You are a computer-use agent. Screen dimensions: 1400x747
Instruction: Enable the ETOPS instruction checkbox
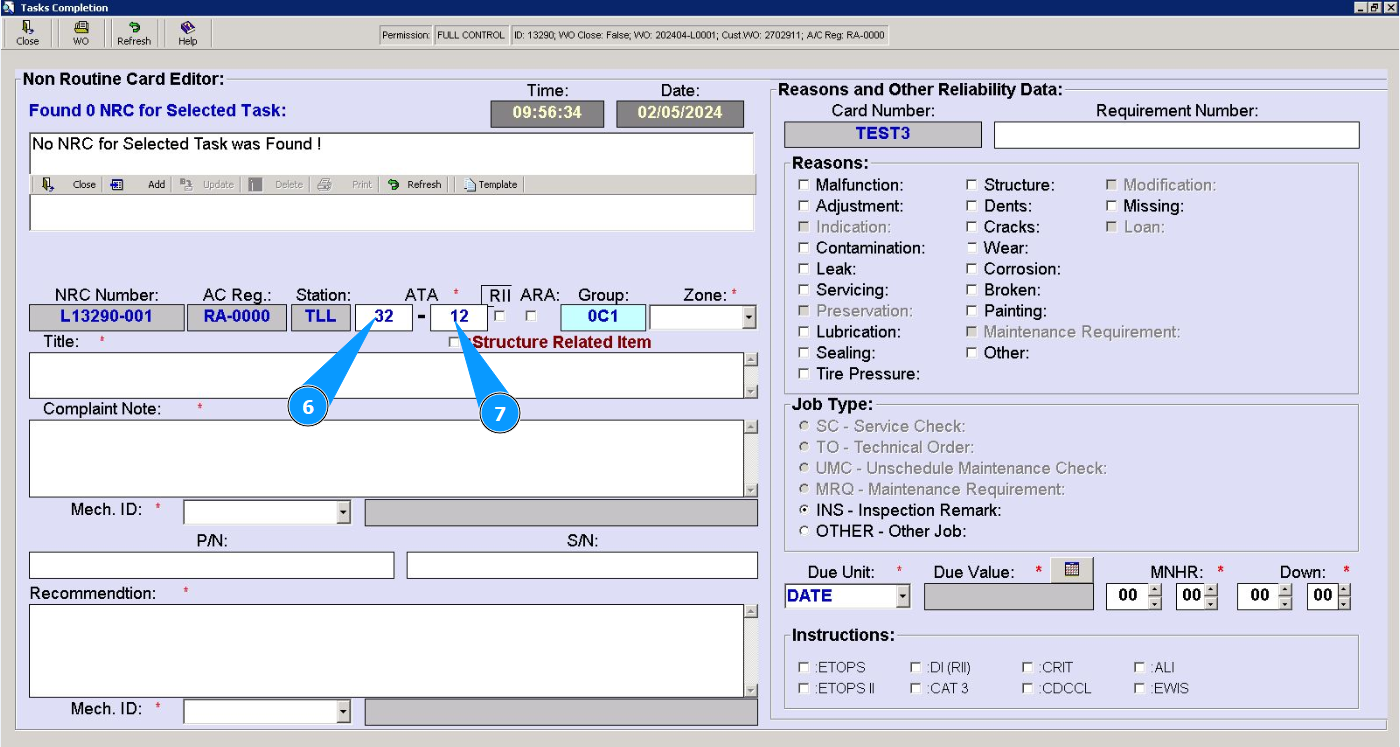point(804,667)
